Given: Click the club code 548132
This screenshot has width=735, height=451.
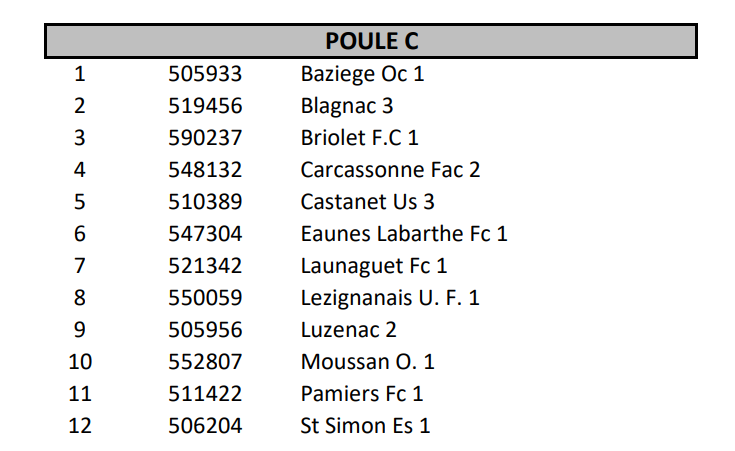Looking at the screenshot, I should 205,170.
